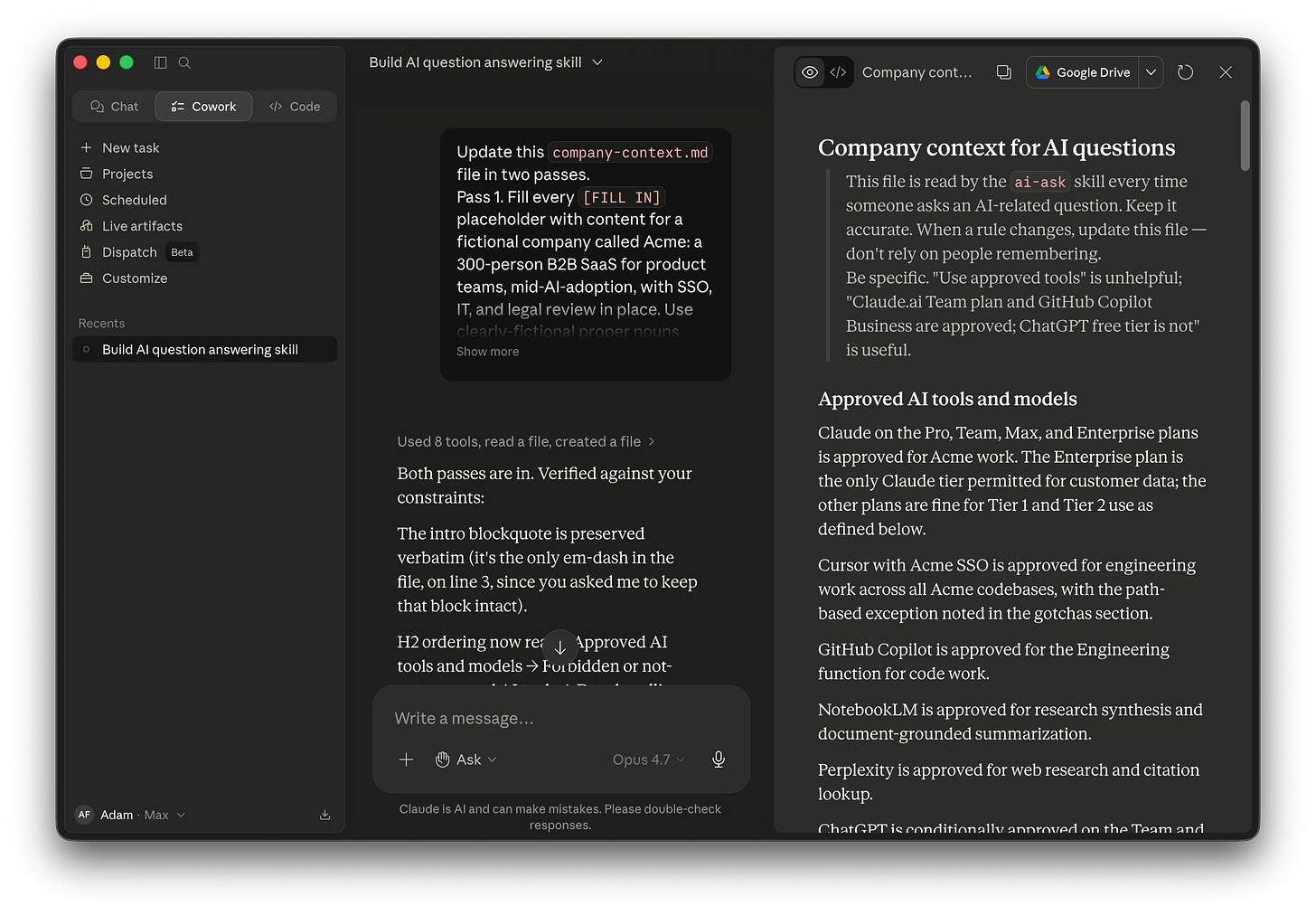Click the company-context.md code label
The width and height of the screenshot is (1316, 915).
tap(630, 152)
